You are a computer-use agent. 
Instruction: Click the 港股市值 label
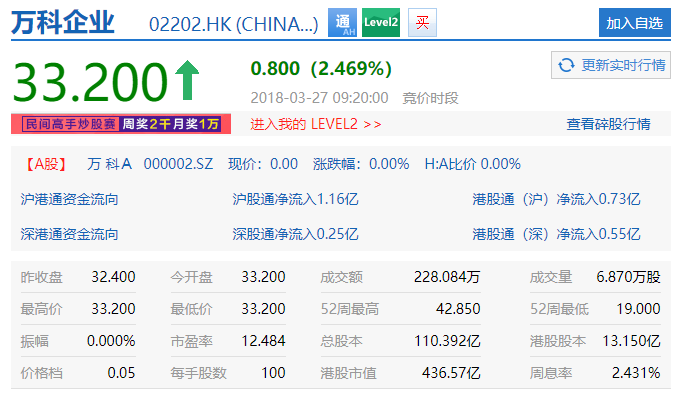click(x=348, y=373)
